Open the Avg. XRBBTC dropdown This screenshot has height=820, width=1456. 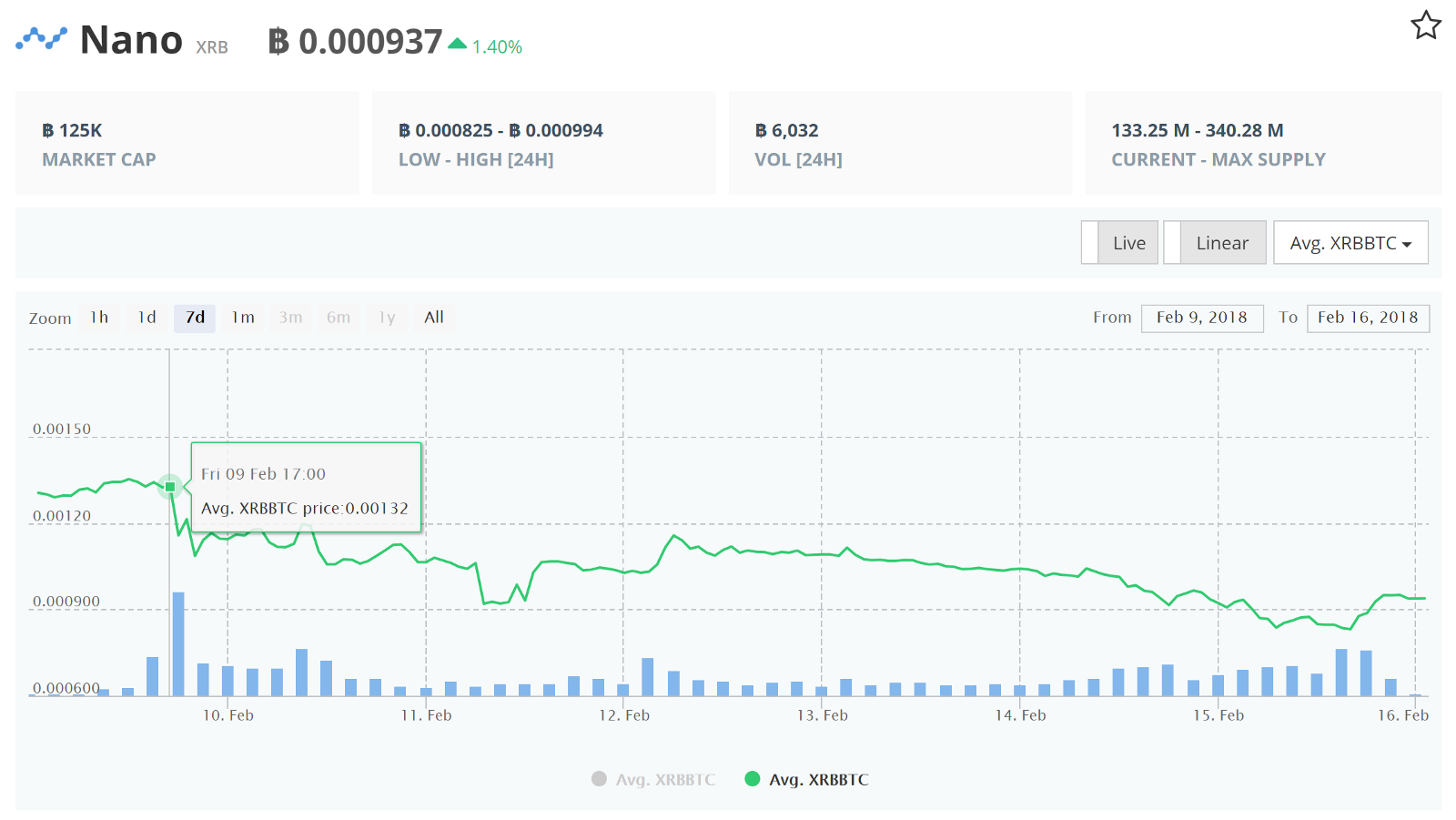pyautogui.click(x=1350, y=243)
